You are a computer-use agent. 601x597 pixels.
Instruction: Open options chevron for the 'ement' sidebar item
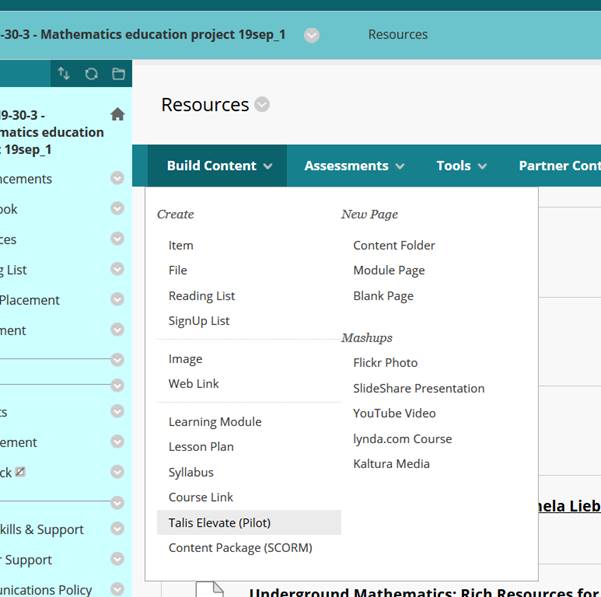117,441
